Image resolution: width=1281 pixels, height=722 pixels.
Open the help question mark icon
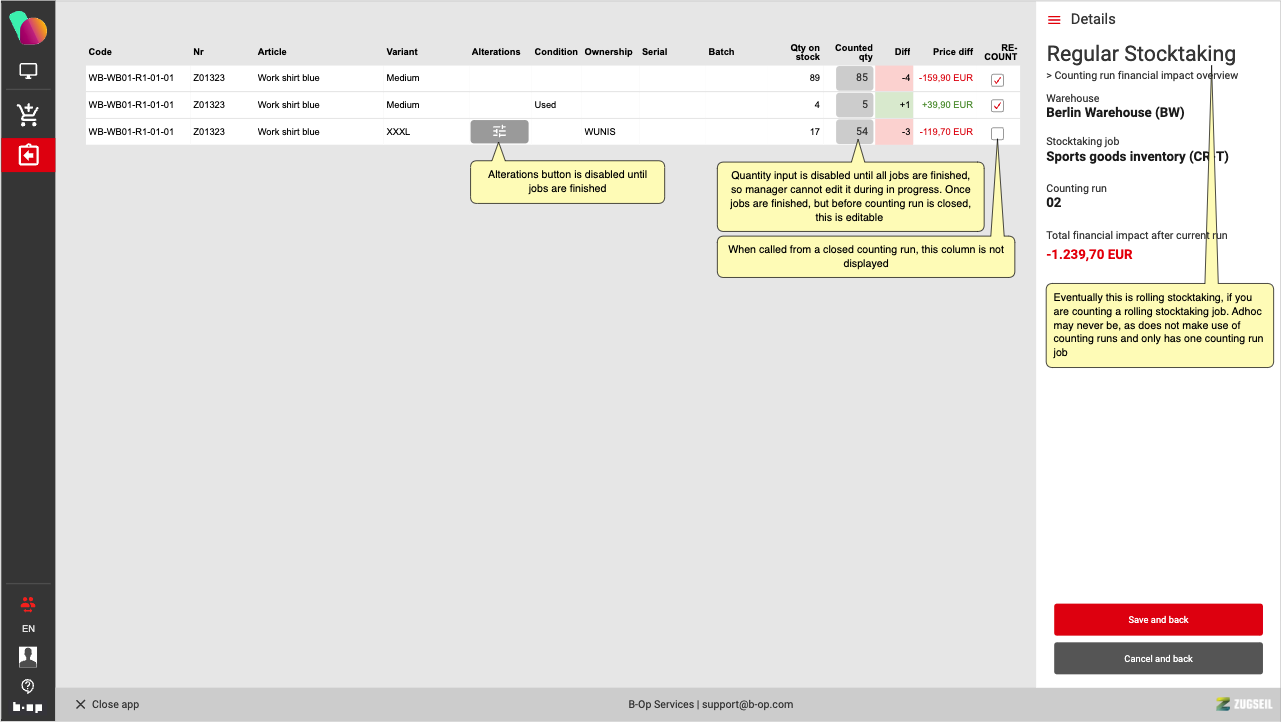click(x=28, y=686)
